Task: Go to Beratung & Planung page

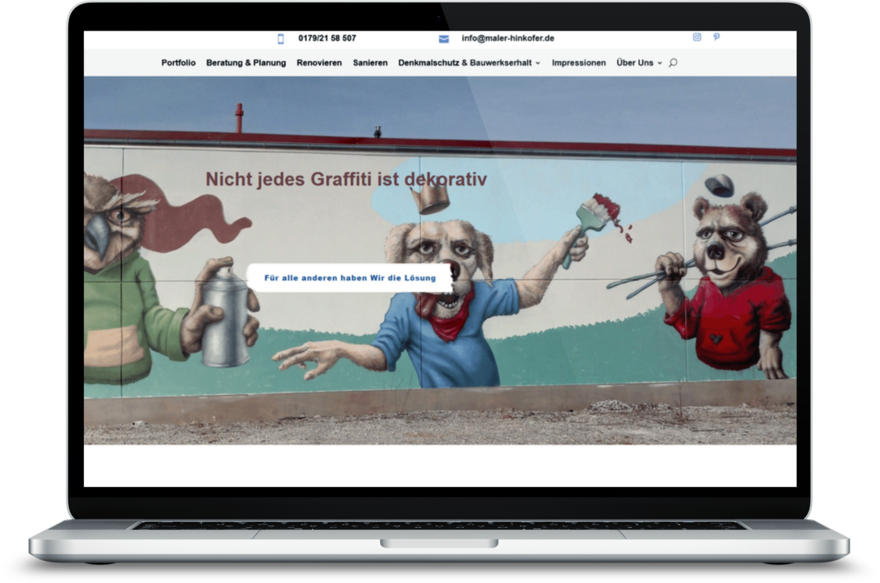Action: click(246, 63)
